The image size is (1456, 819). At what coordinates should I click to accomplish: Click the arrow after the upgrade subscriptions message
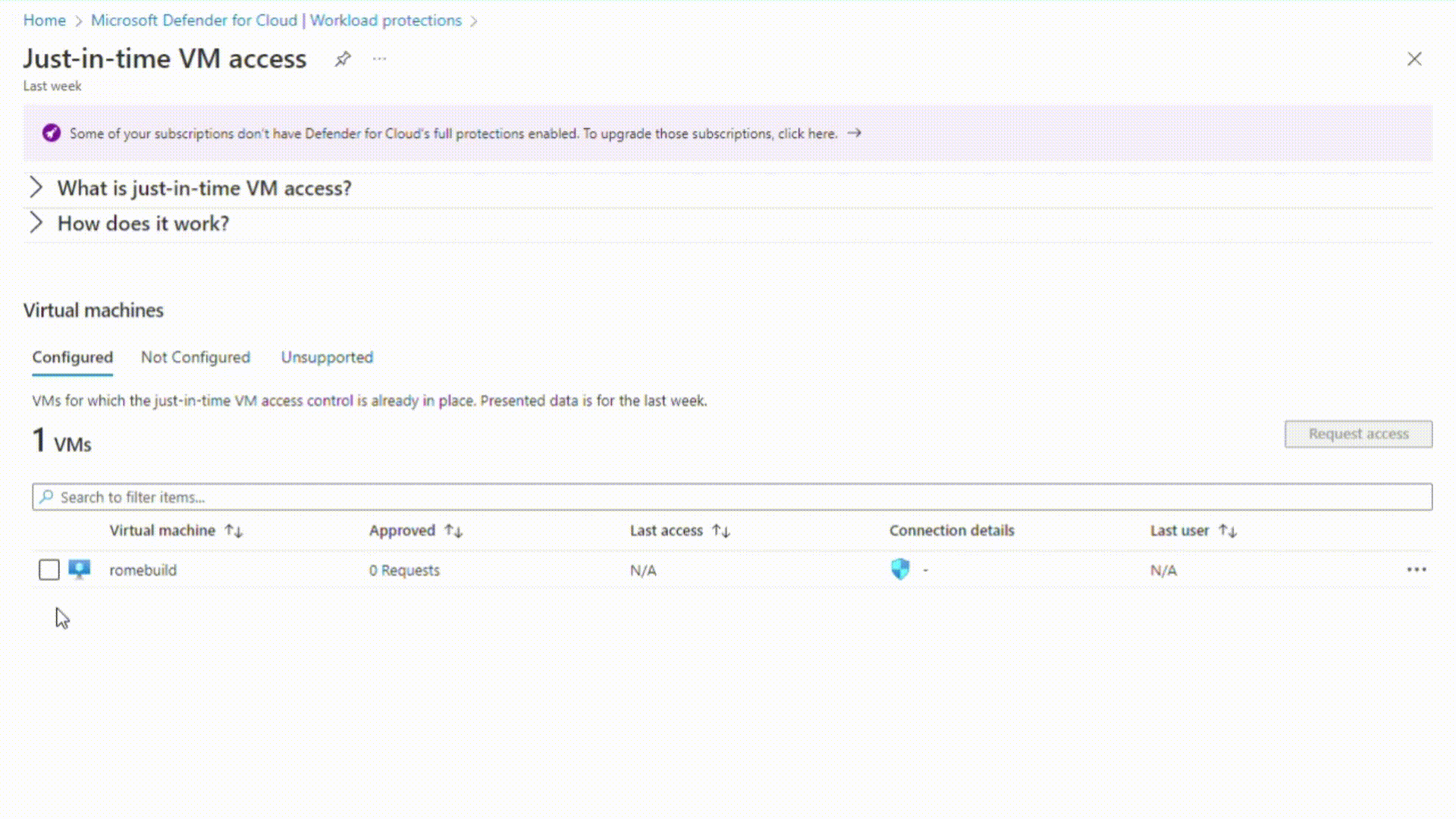click(x=855, y=133)
